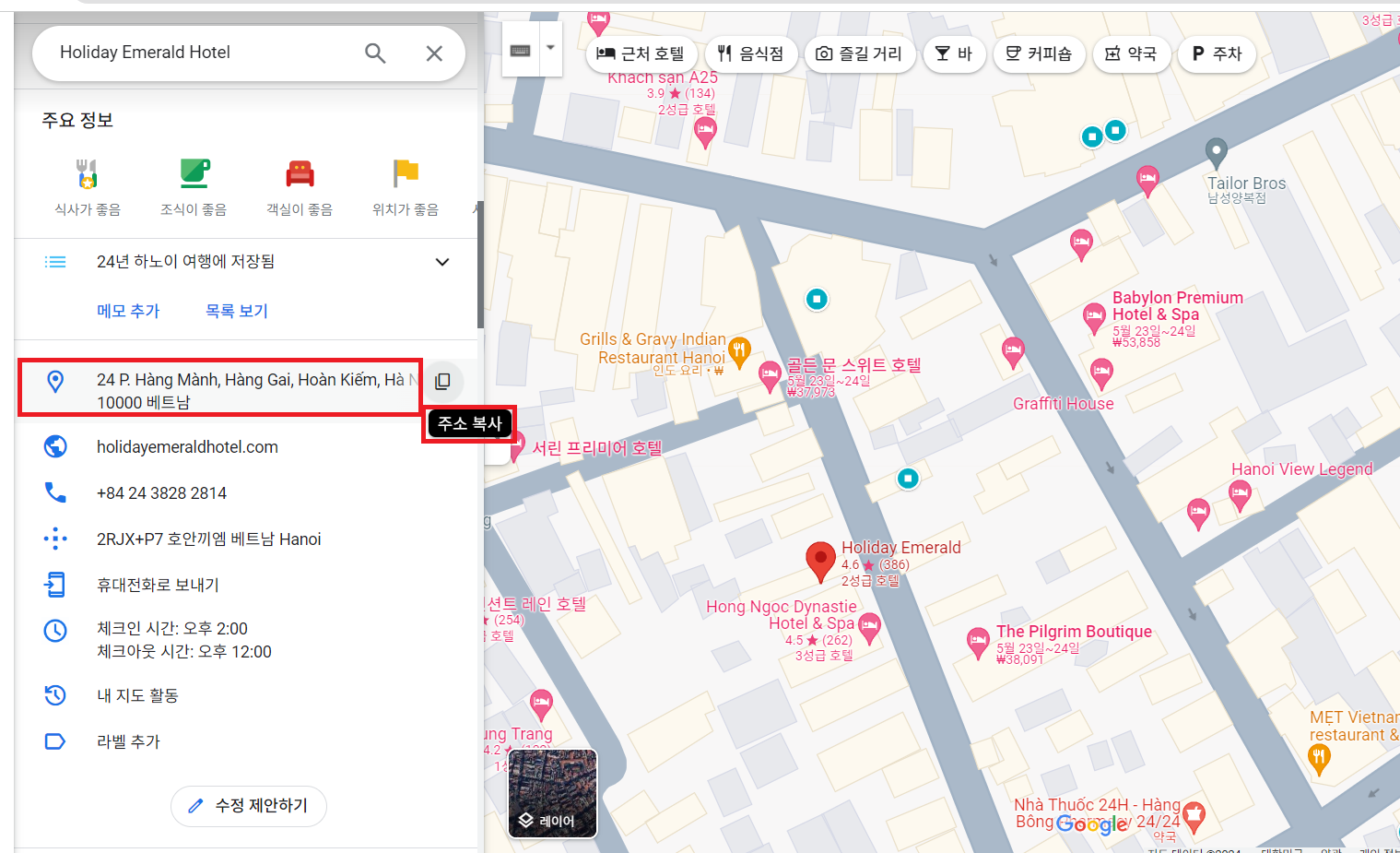Image resolution: width=1400 pixels, height=853 pixels.
Task: Click the '수정 제안하기' button
Action: click(x=249, y=806)
